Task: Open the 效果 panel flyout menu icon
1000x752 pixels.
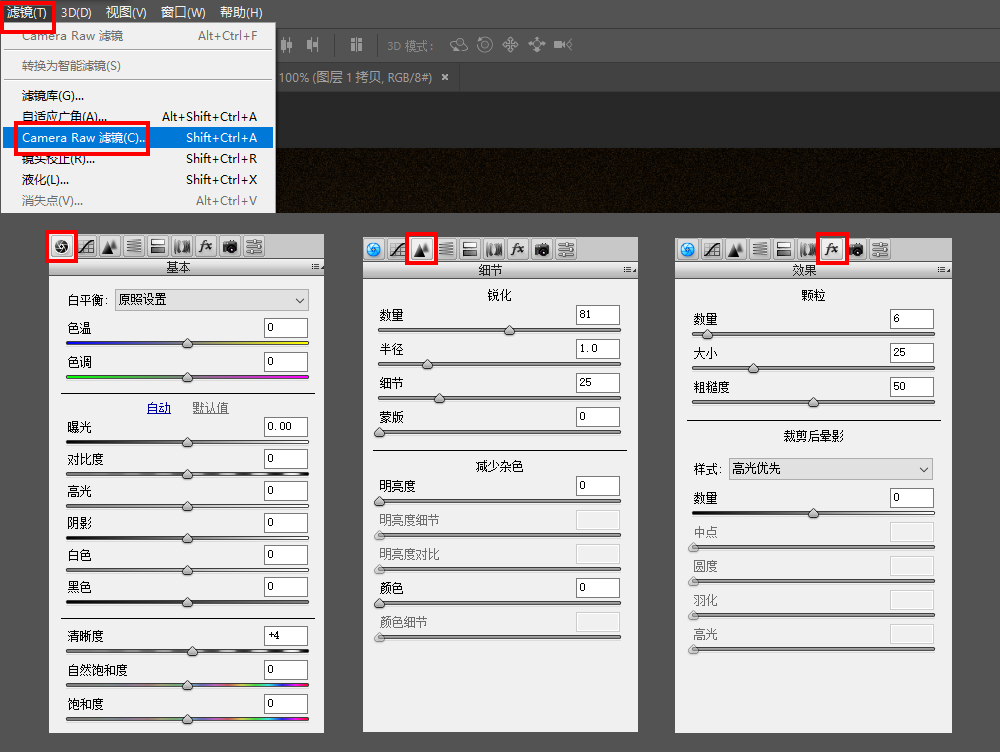Action: [x=943, y=270]
